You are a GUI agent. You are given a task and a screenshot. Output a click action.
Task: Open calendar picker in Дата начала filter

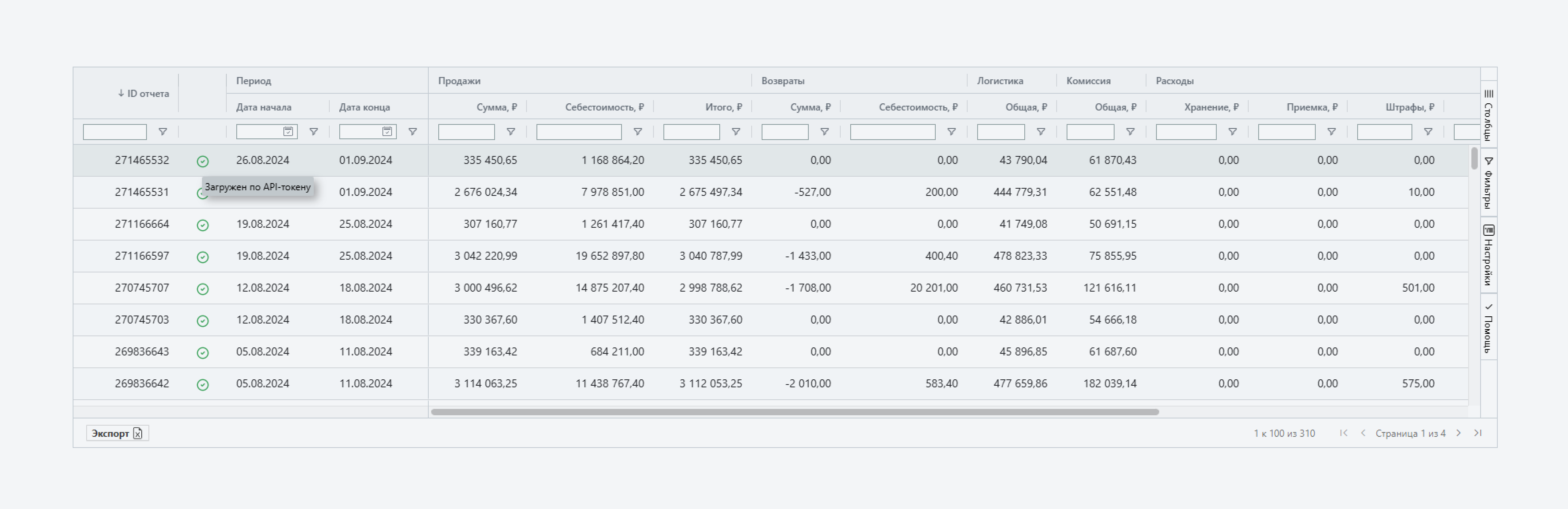(288, 132)
